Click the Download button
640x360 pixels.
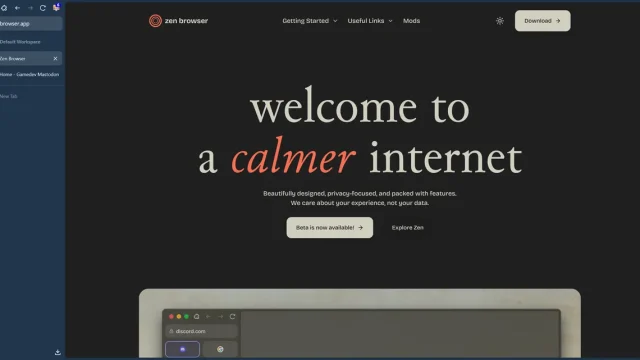click(542, 21)
